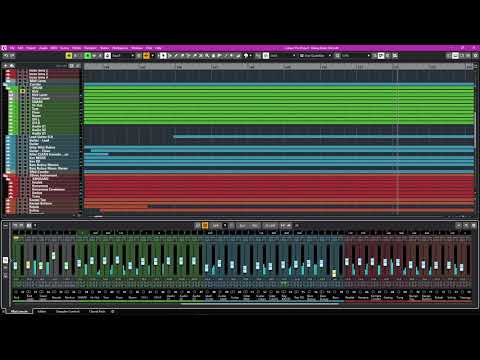This screenshot has height=360, width=480.
Task: Click the Link button in MixConsole toolbar
Action: point(216,226)
